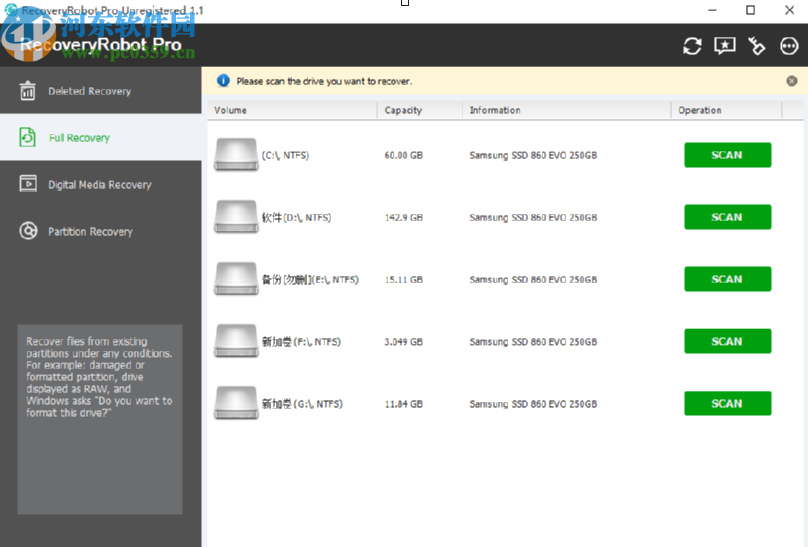The image size is (808, 547).
Task: Open the feedback star message icon
Action: pos(725,46)
